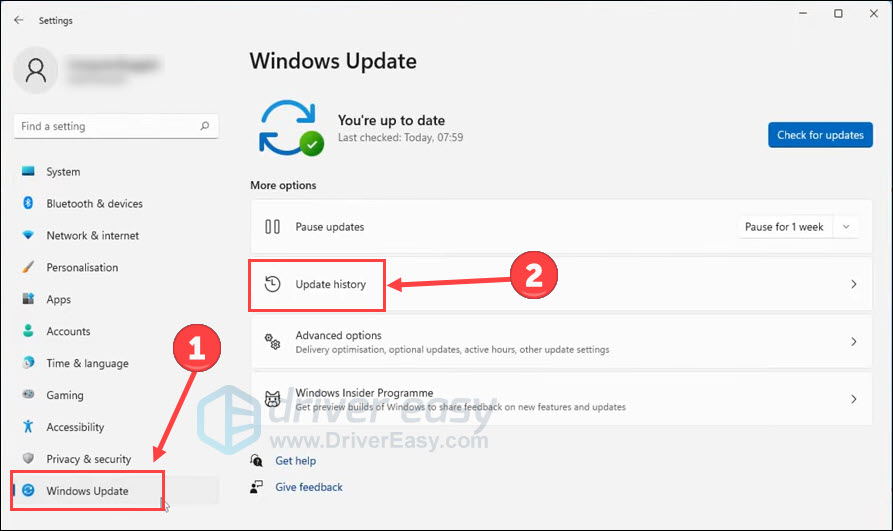Click the Advanced options gears icon
893x531 pixels.
coord(272,341)
